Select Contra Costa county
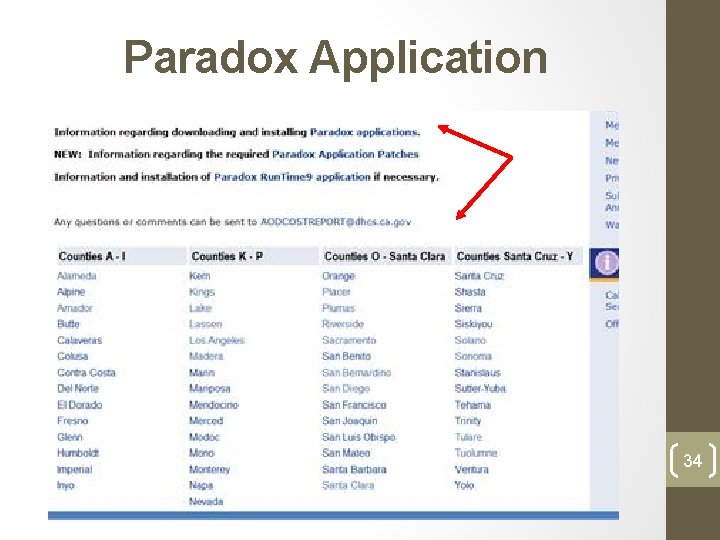This screenshot has width=720, height=540. 86,373
